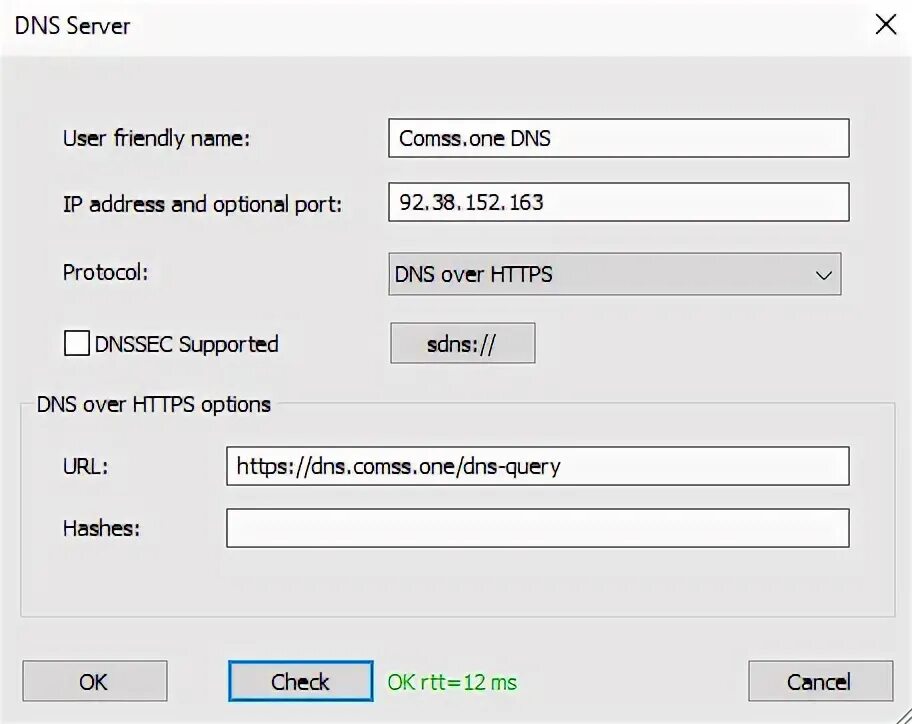Click the sdns:// button

(462, 343)
